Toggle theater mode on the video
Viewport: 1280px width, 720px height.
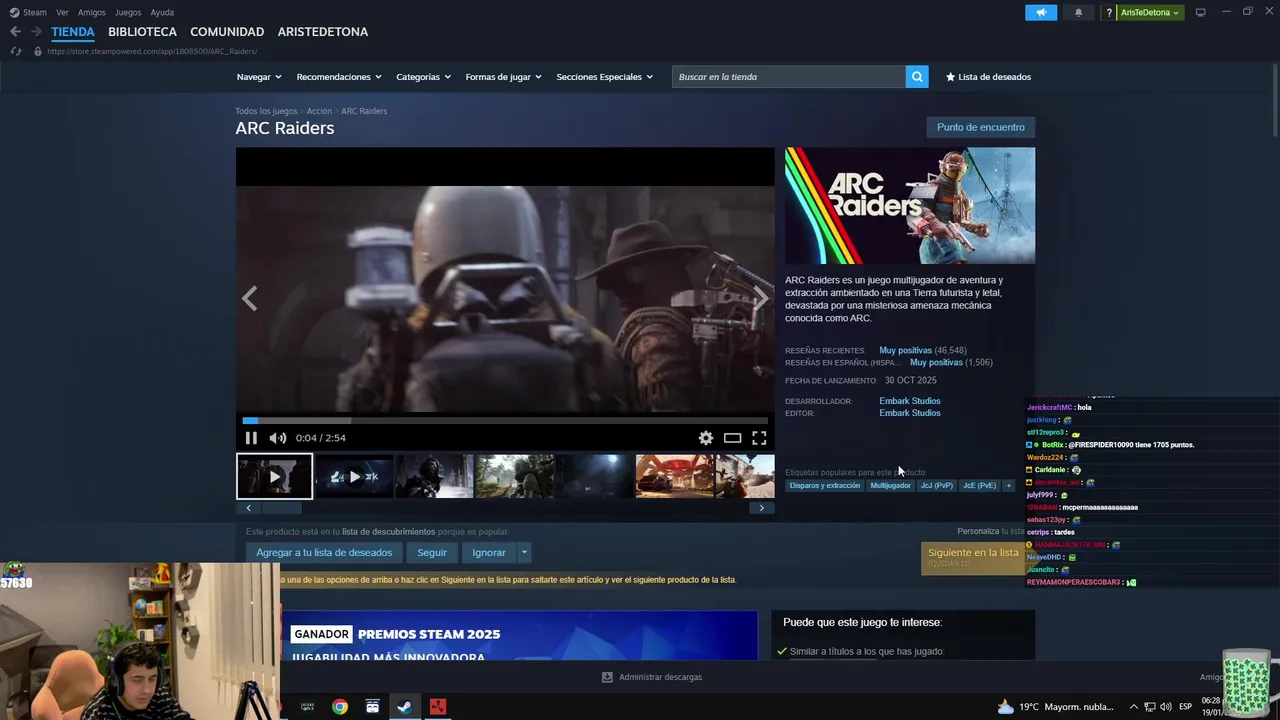pyautogui.click(x=733, y=438)
